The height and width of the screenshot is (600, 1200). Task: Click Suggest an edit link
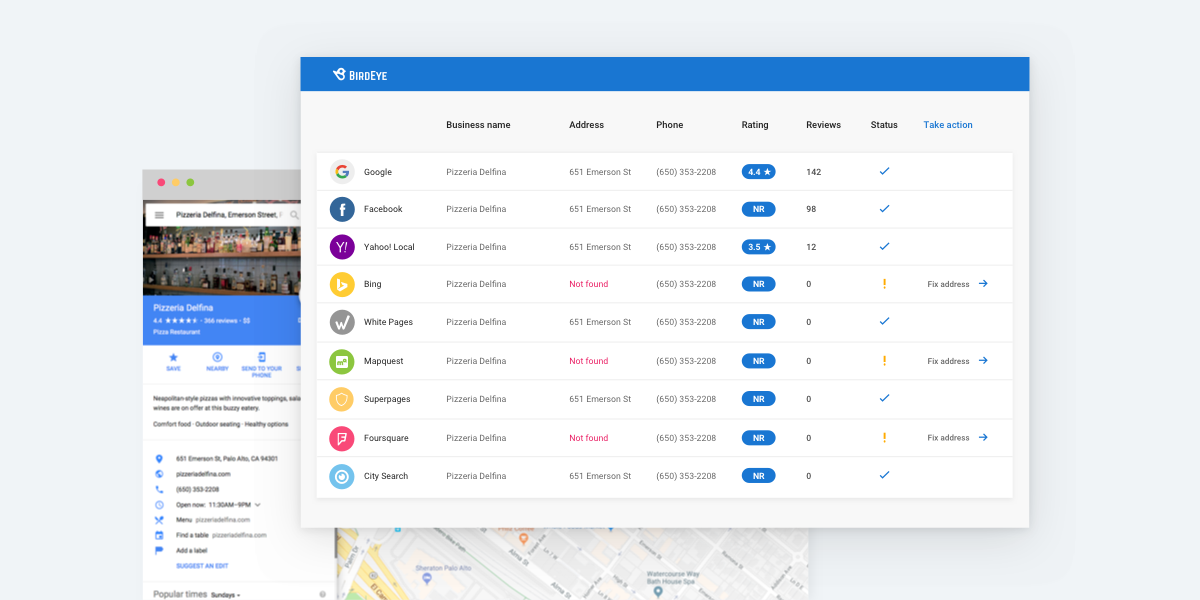pyautogui.click(x=202, y=566)
